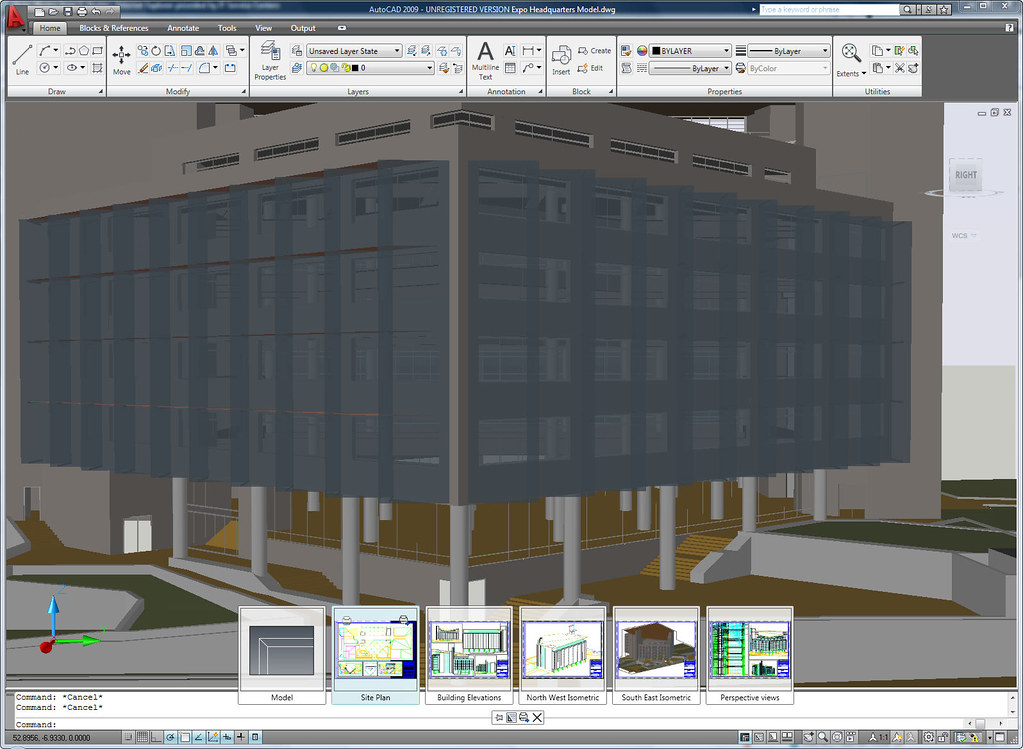
Task: Click the Save icon in quick access toolbar
Action: tap(67, 11)
